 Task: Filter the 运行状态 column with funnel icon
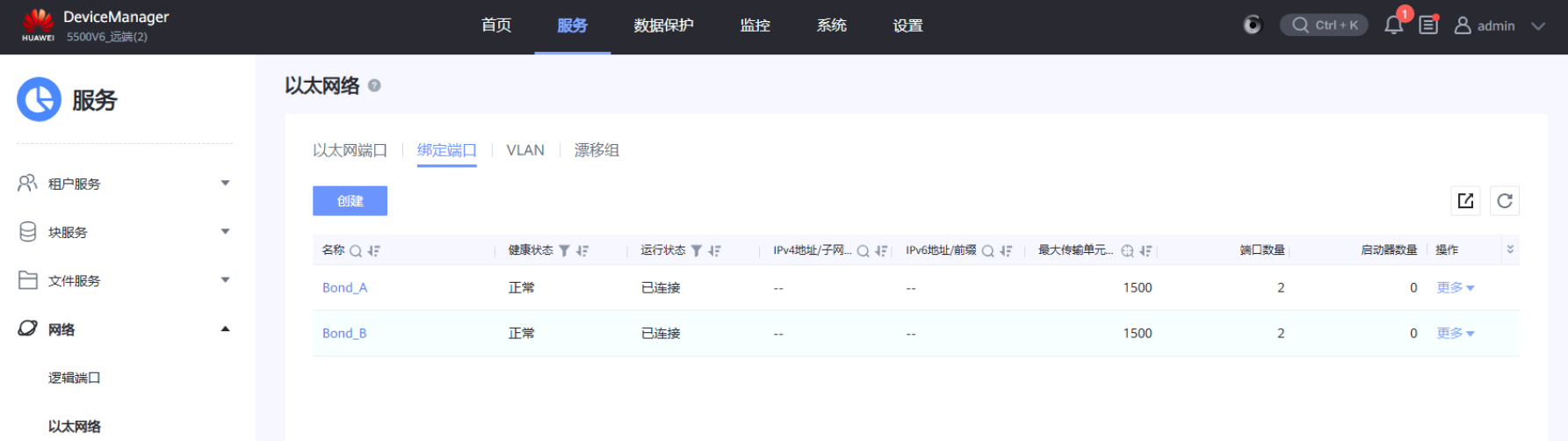click(697, 251)
